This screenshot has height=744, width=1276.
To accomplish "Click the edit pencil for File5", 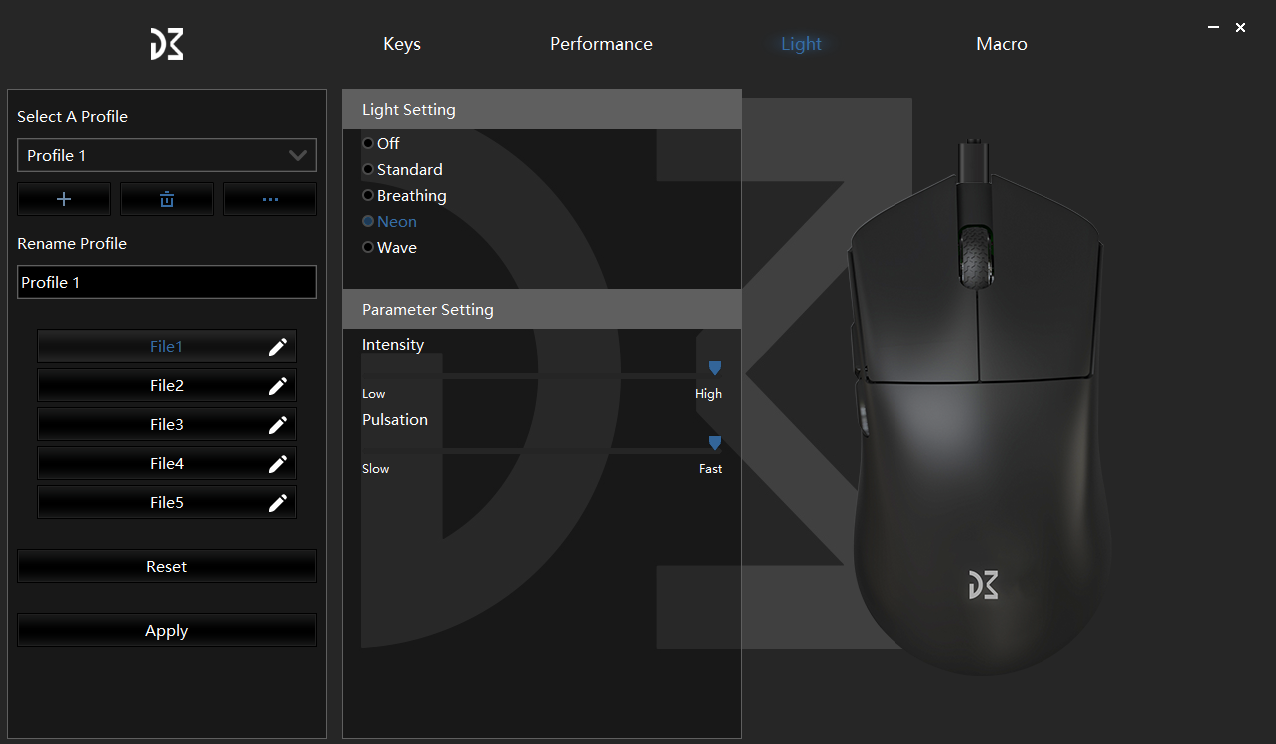I will [278, 503].
